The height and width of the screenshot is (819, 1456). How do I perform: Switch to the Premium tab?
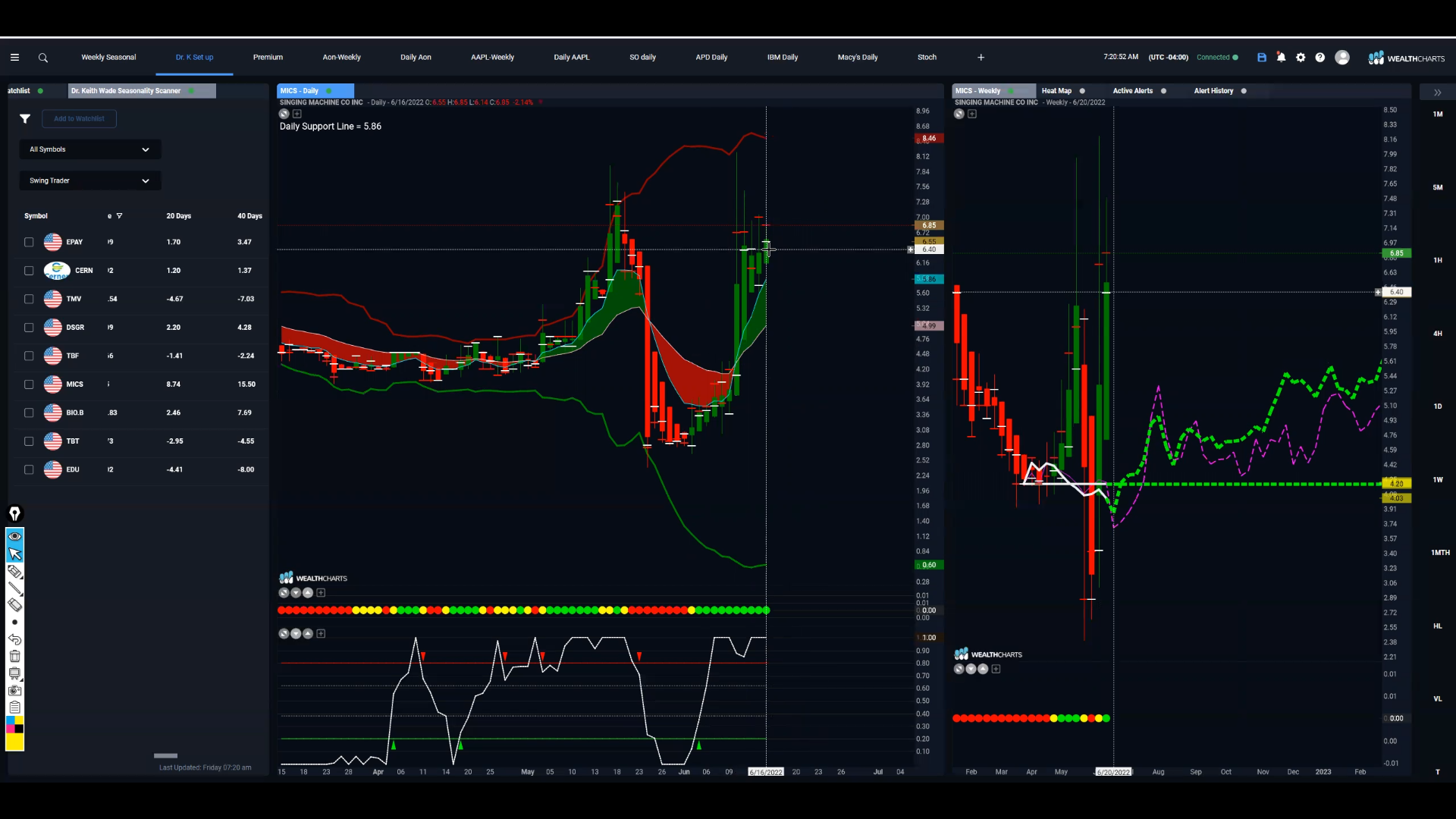[x=268, y=58]
